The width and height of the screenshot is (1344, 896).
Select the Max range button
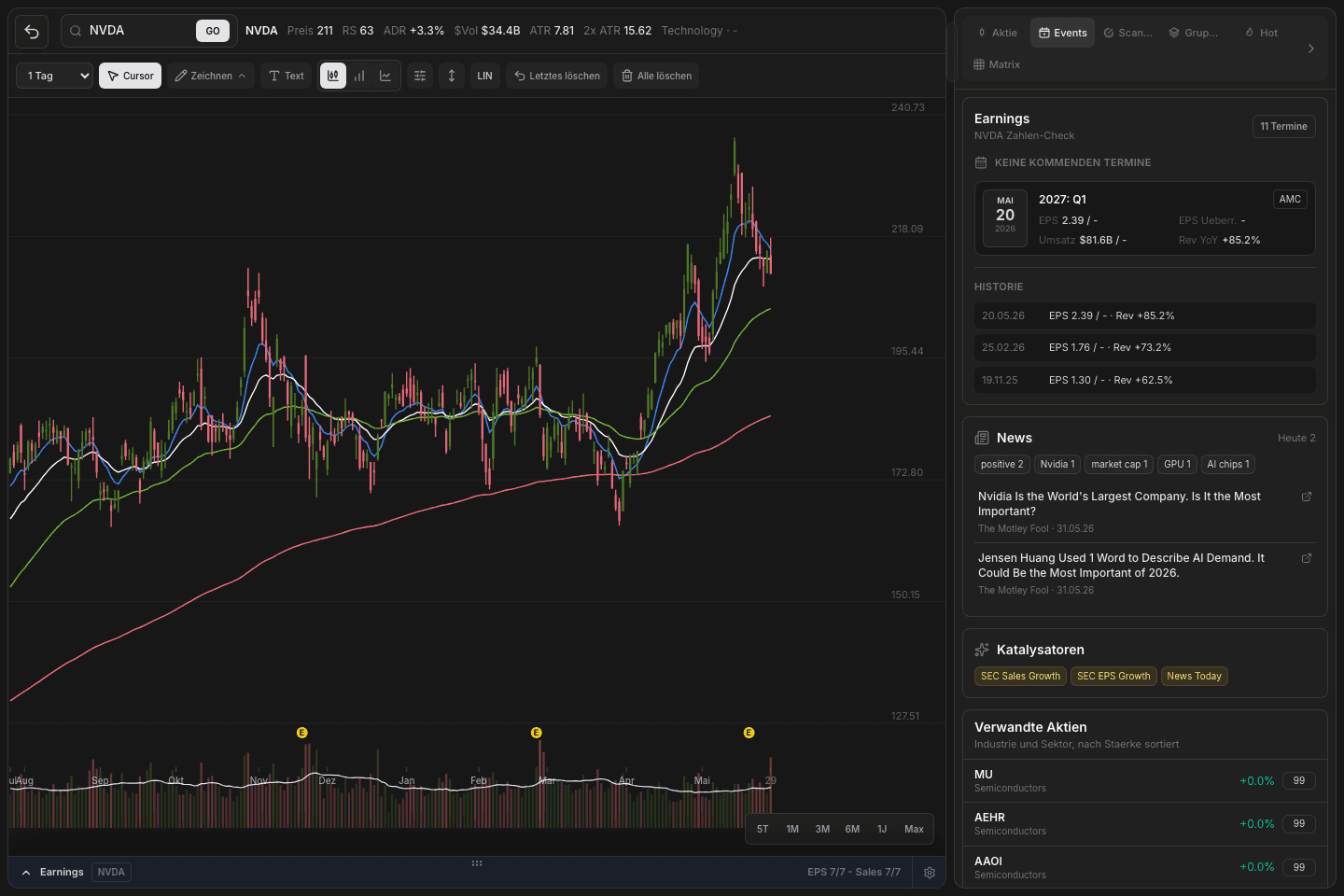click(x=914, y=829)
